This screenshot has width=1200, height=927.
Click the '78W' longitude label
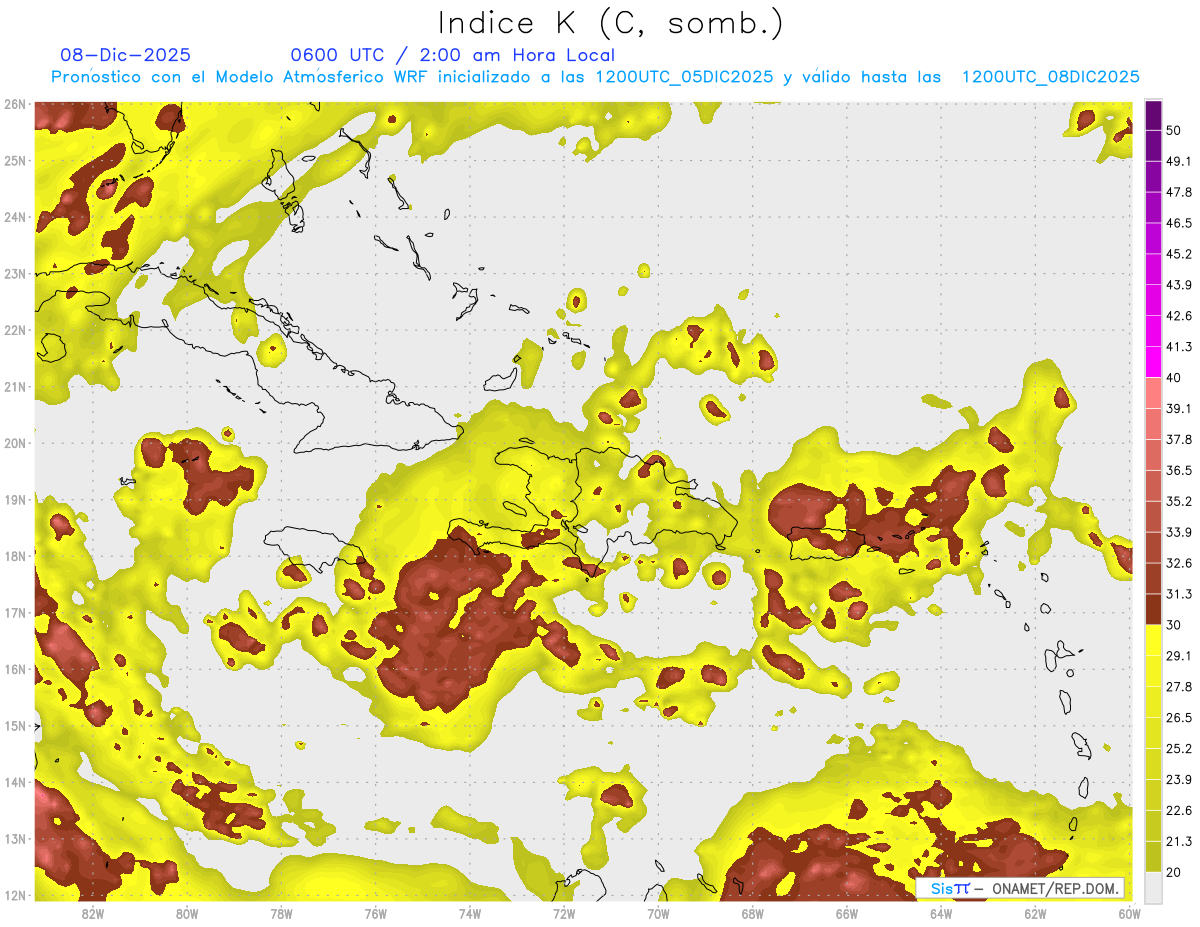(281, 914)
